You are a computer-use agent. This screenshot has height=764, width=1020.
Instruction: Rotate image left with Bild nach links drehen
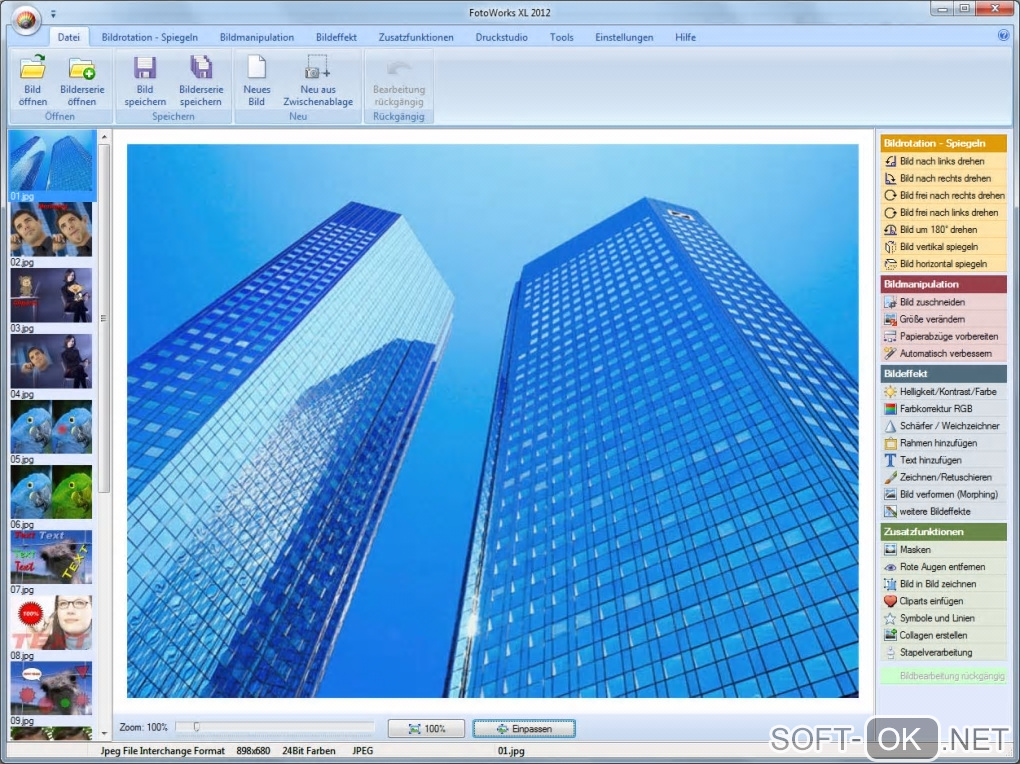(x=943, y=161)
